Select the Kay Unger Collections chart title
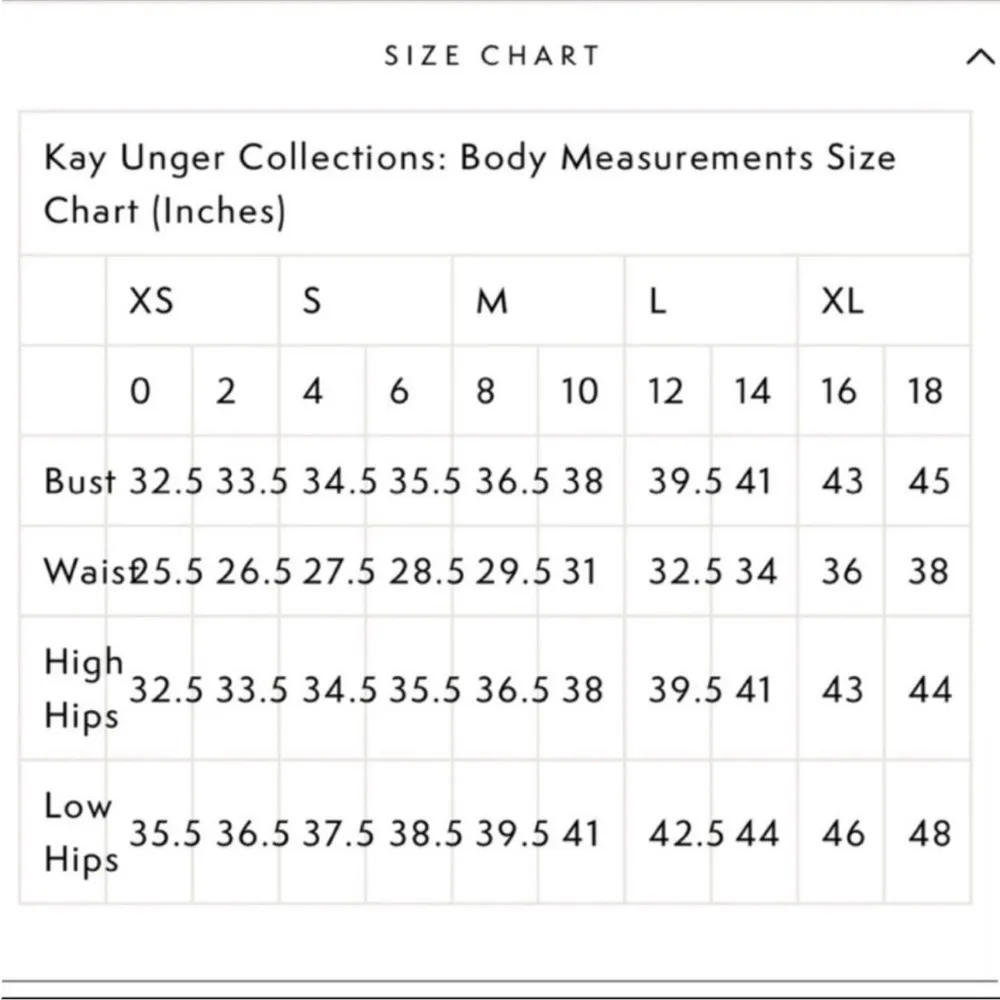This screenshot has height=1000, width=1000. [x=470, y=184]
